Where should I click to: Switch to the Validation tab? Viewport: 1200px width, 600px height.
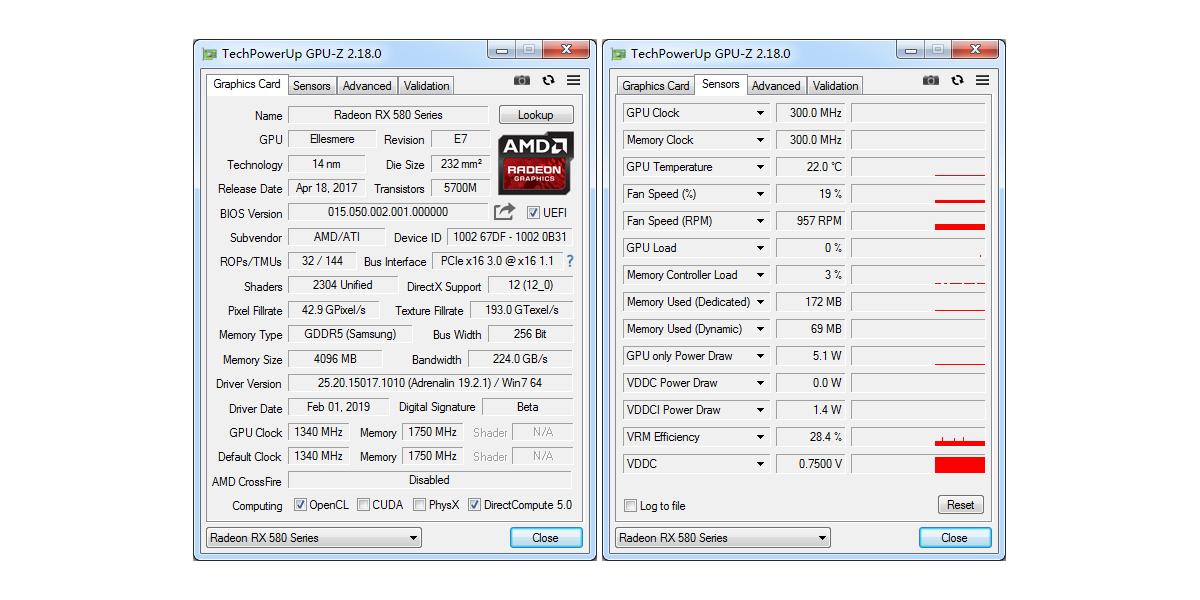coord(426,86)
